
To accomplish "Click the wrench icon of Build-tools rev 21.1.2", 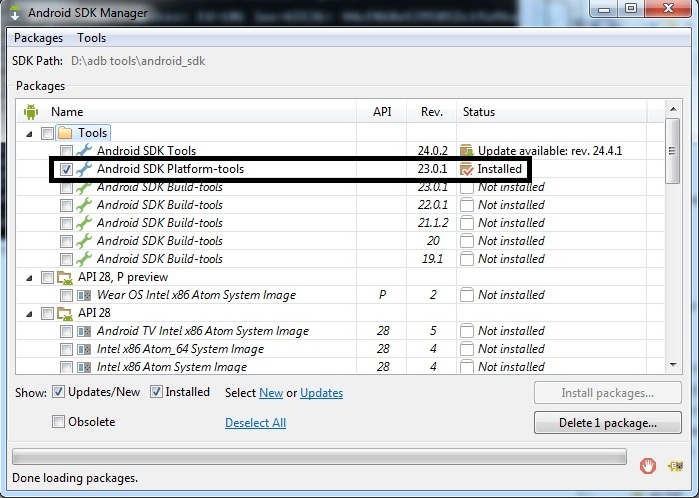I will (x=84, y=222).
